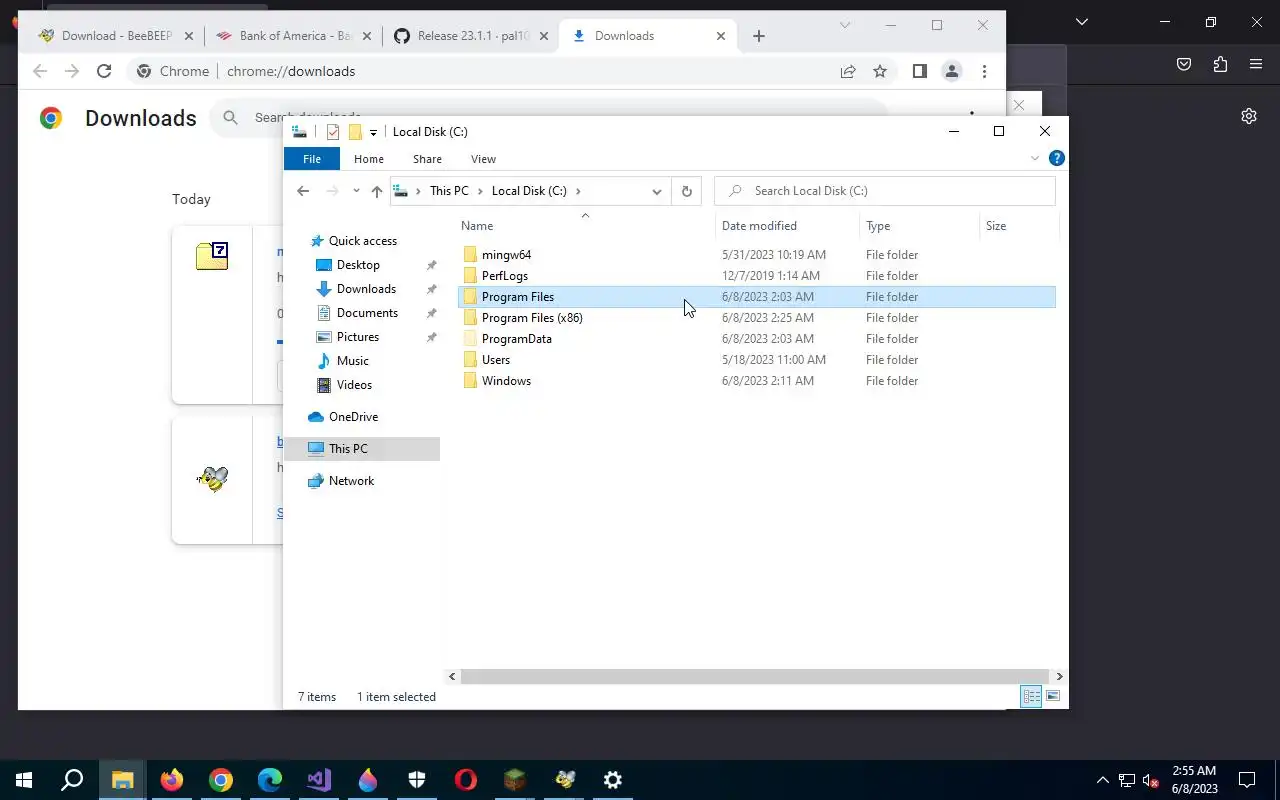Viewport: 1280px width, 800px height.
Task: Reload the Chrome downloads page
Action: 104,71
